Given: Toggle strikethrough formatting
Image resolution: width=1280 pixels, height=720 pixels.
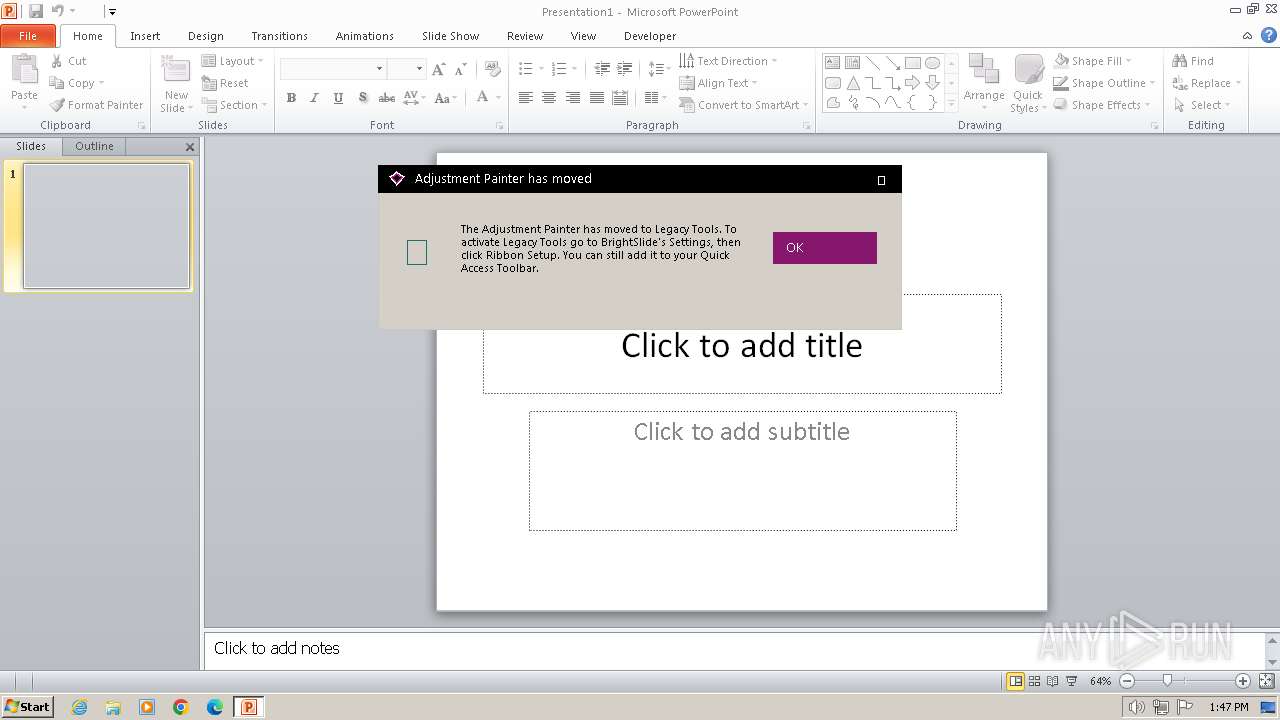Looking at the screenshot, I should pyautogui.click(x=386, y=98).
